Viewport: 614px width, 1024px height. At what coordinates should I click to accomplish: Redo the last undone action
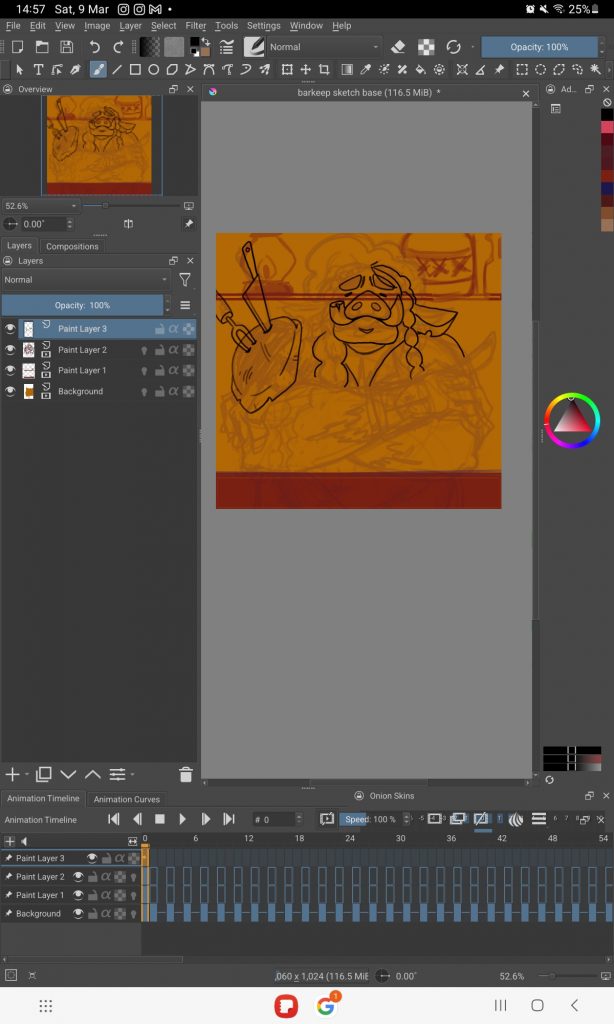[118, 46]
